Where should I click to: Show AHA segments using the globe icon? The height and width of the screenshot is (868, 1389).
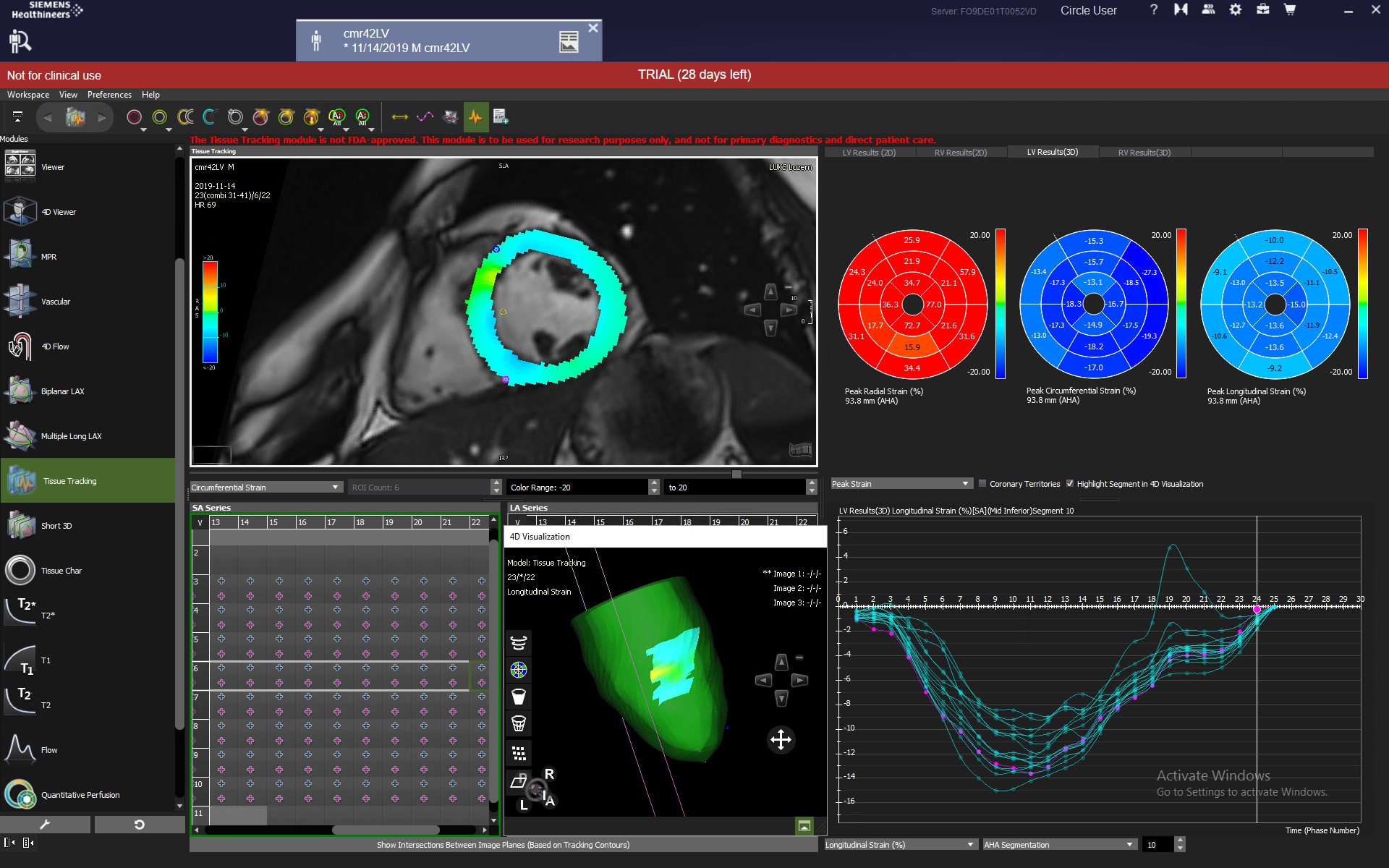tap(519, 669)
